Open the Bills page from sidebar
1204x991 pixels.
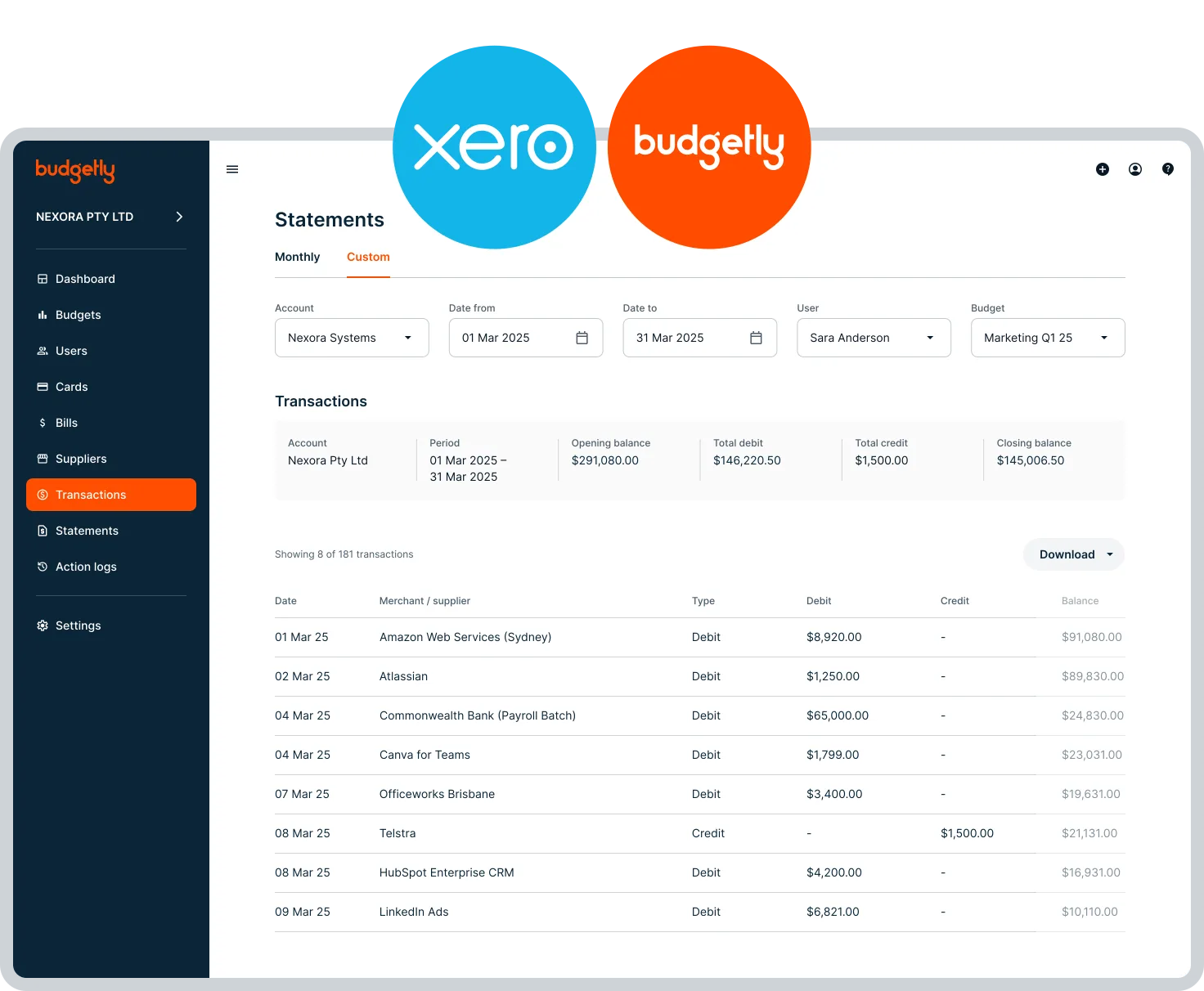tap(65, 423)
